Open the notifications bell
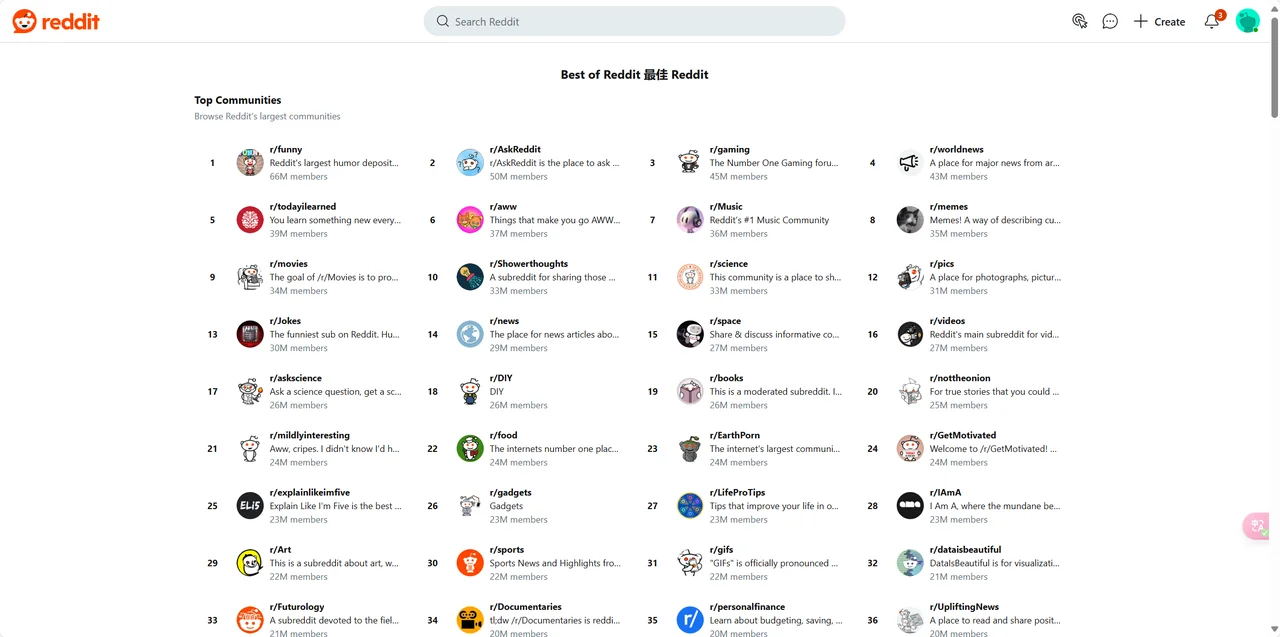This screenshot has width=1280, height=637. click(x=1212, y=21)
